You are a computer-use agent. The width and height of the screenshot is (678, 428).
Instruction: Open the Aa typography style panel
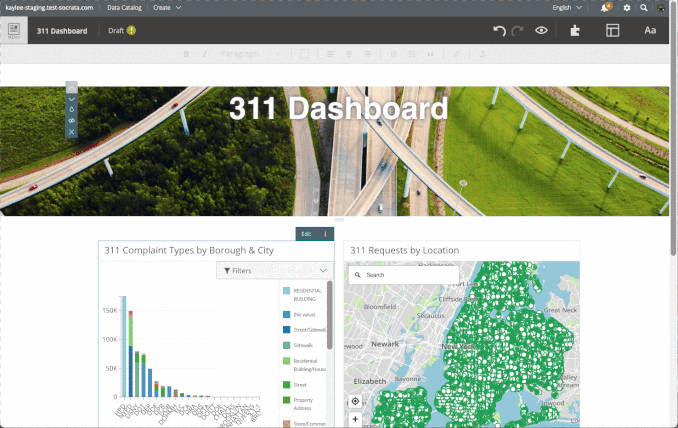(x=650, y=30)
